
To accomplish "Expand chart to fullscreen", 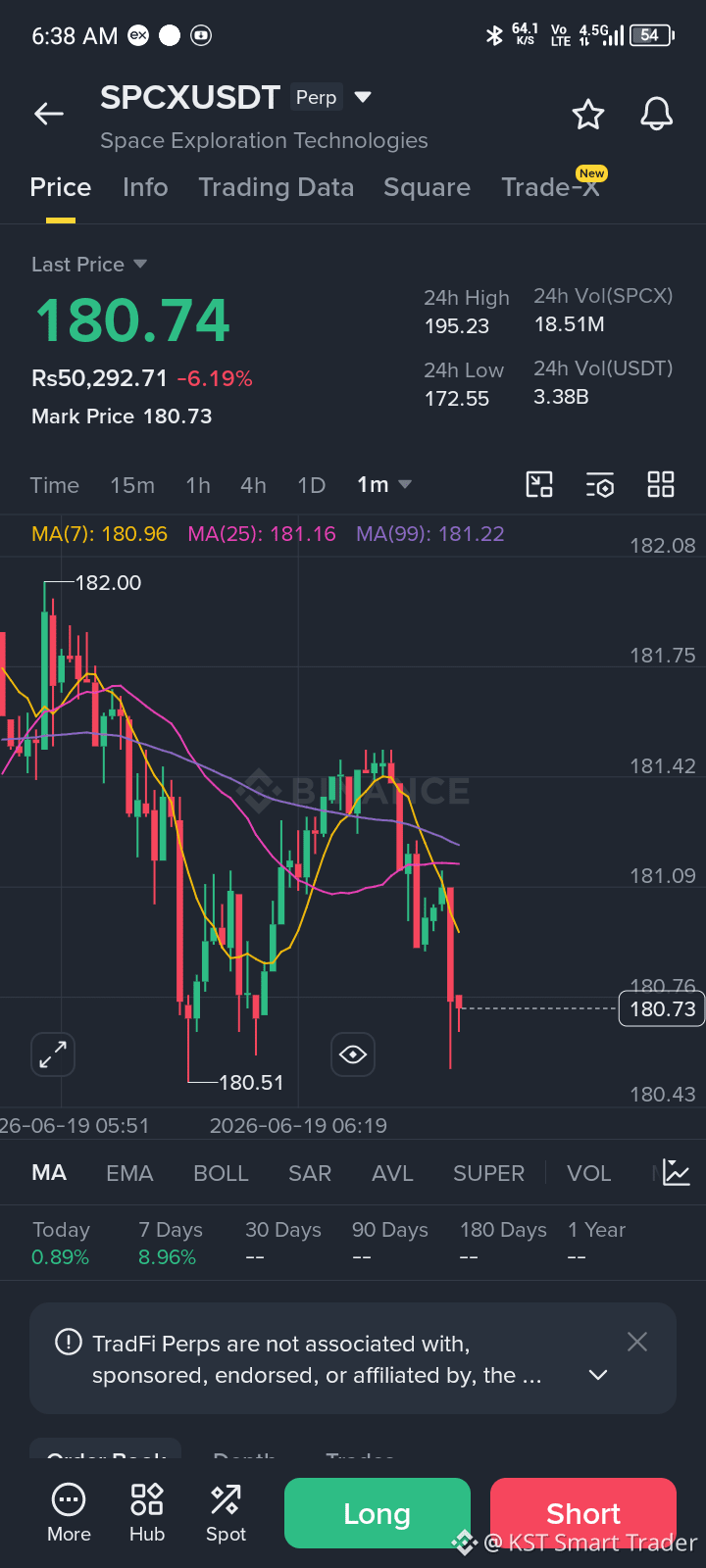I will (x=53, y=1054).
